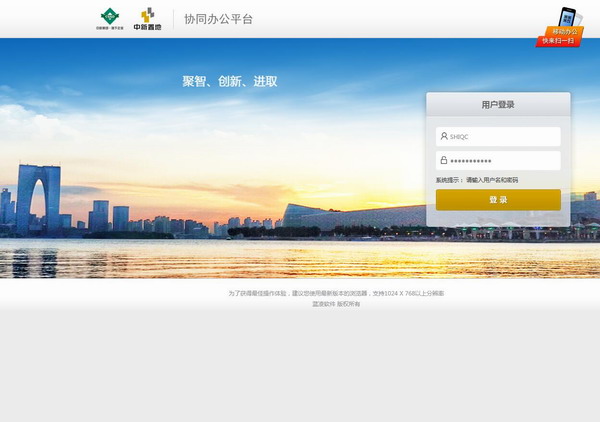The image size is (600, 422).
Task: Click the 聚智、创新、进取 slogan text
Action: 230,81
